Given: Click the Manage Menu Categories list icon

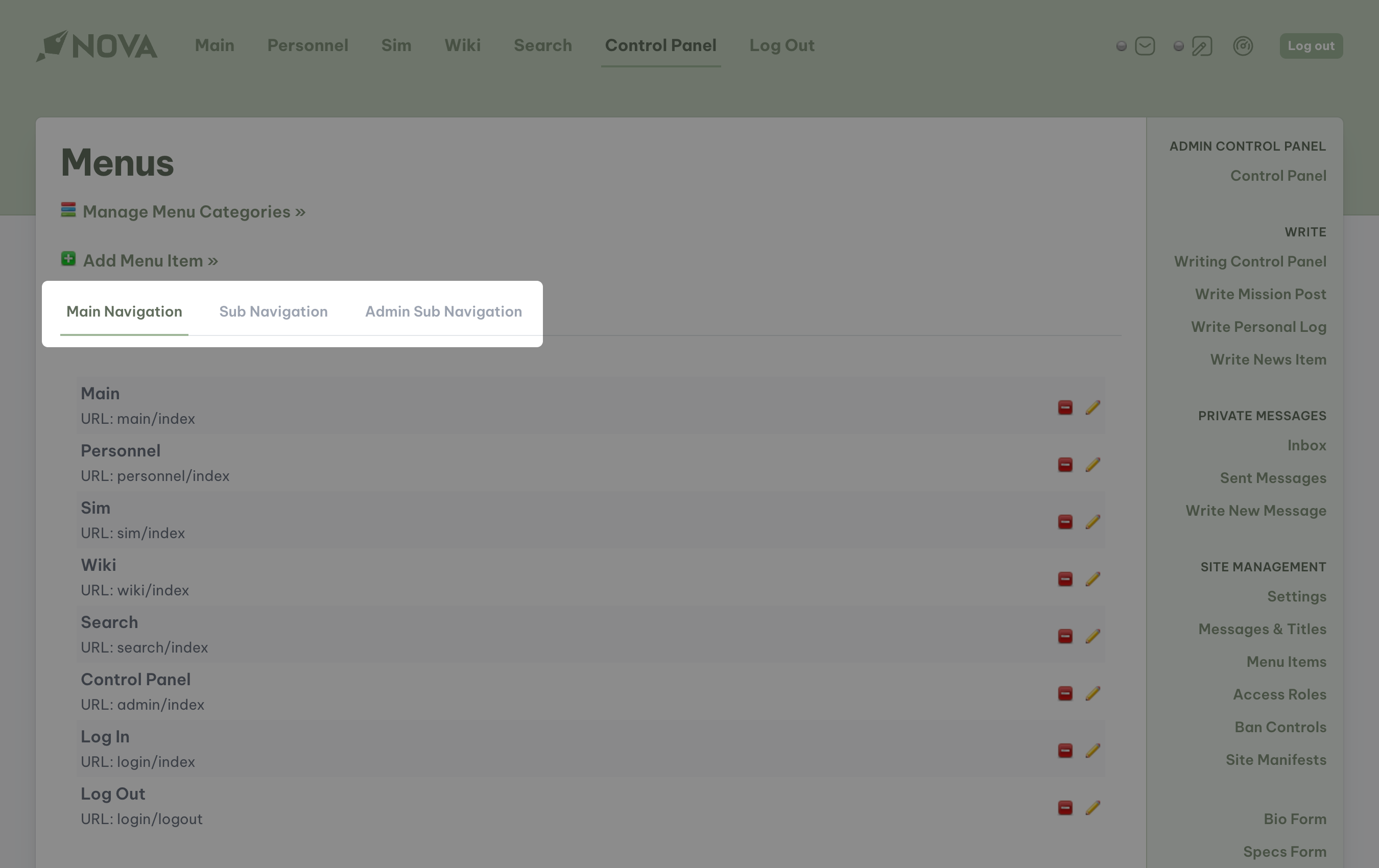Looking at the screenshot, I should 69,211.
